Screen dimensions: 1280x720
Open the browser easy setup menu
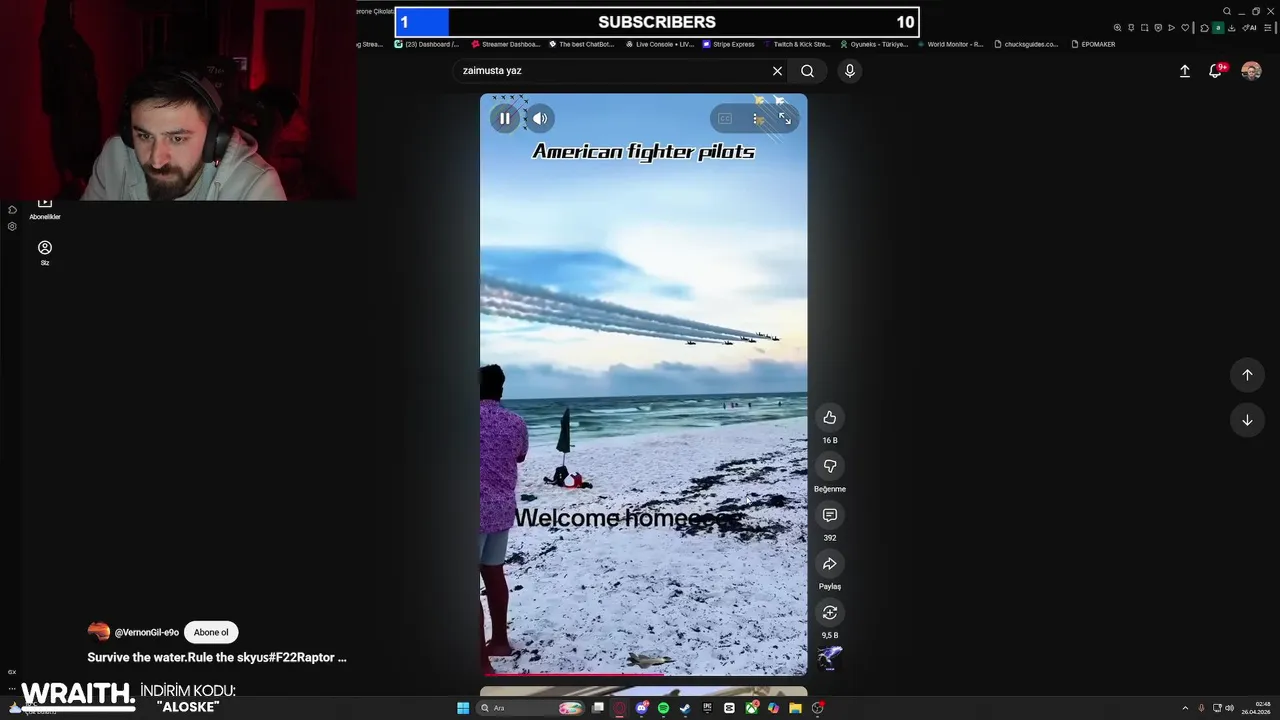[x=1268, y=27]
